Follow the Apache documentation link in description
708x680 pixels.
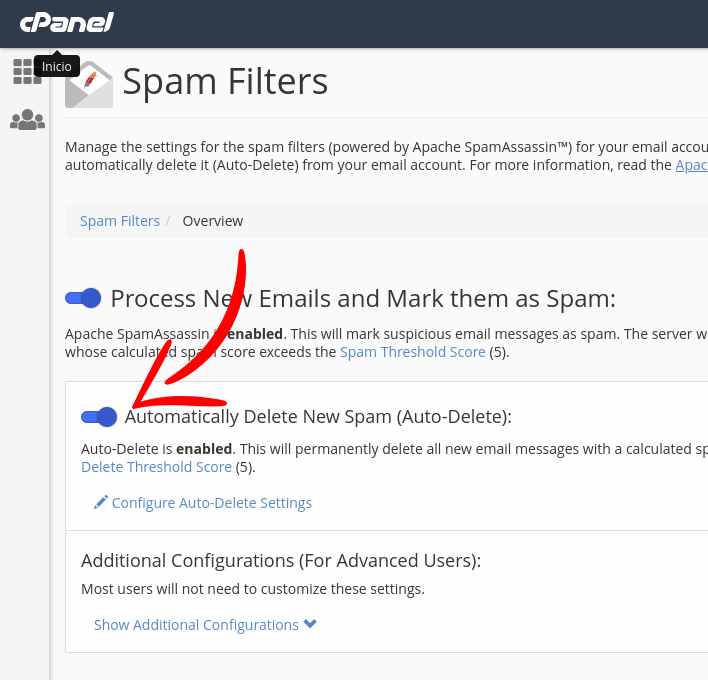pyautogui.click(x=691, y=165)
